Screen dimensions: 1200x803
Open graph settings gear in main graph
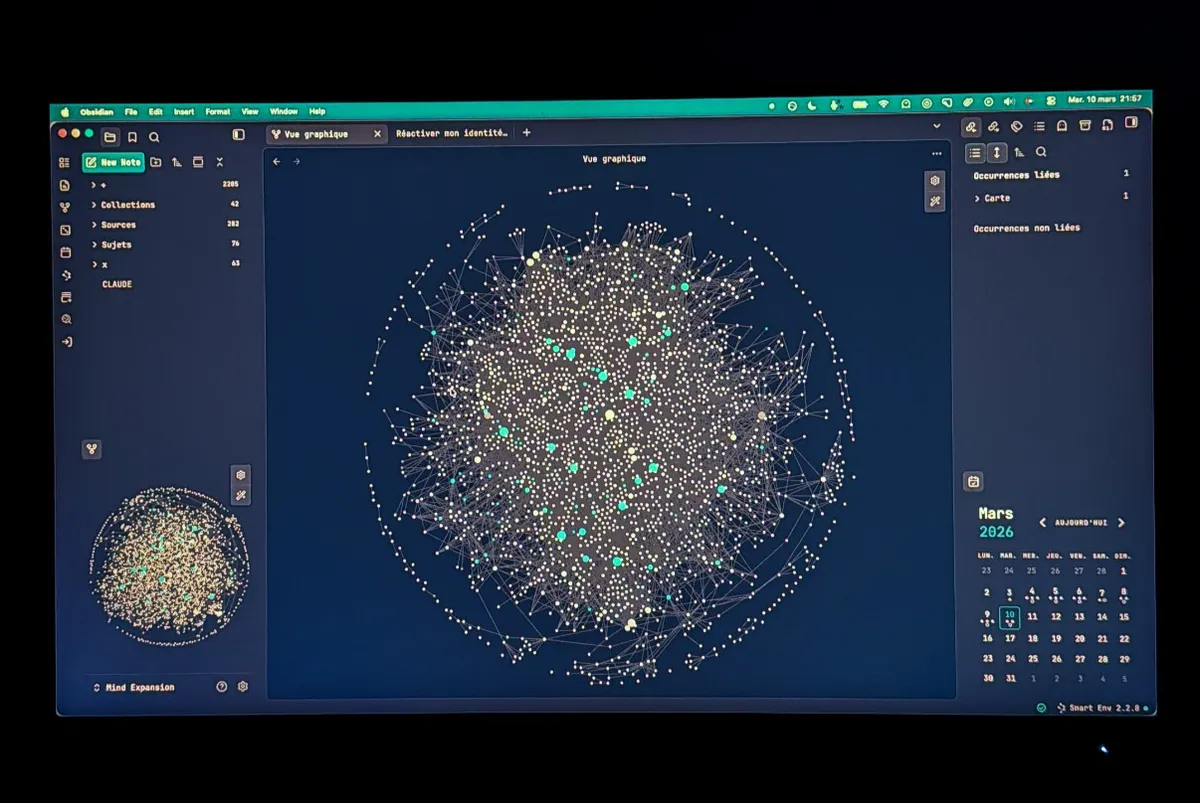tap(935, 181)
